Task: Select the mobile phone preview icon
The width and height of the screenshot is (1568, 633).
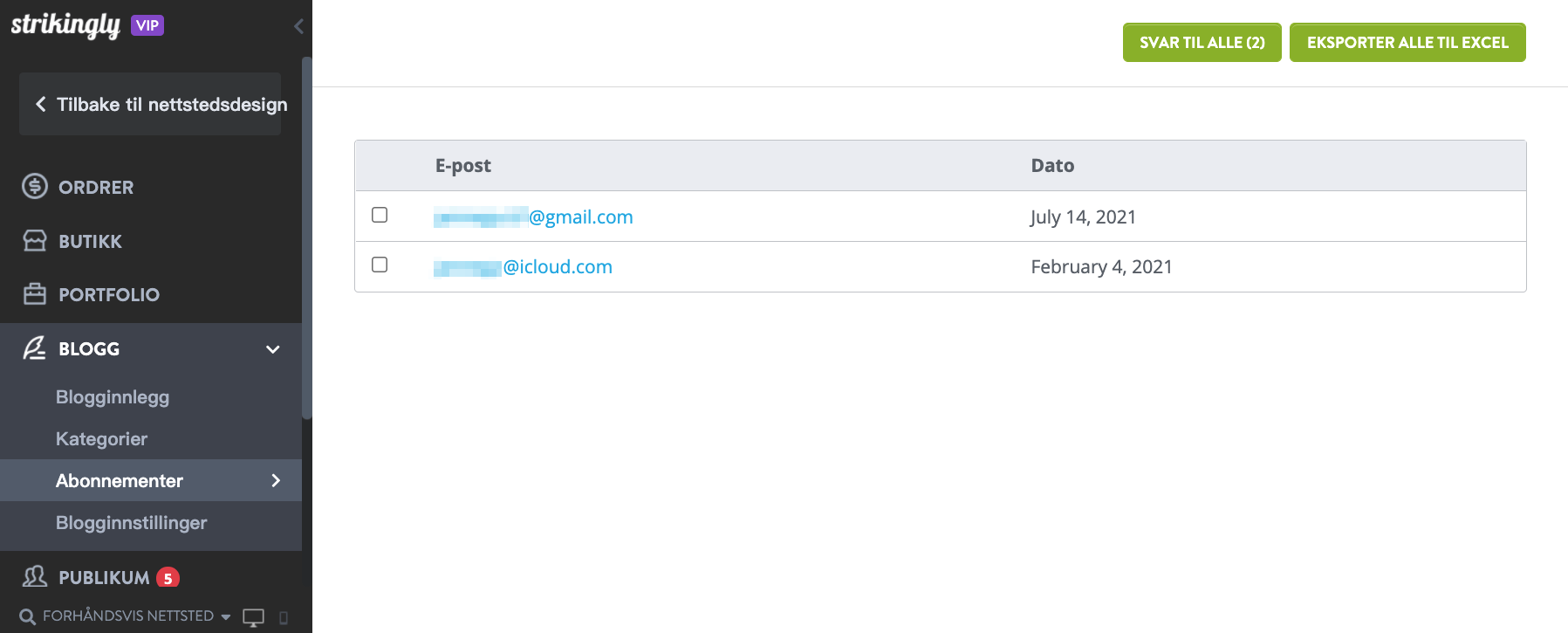Action: 284,618
